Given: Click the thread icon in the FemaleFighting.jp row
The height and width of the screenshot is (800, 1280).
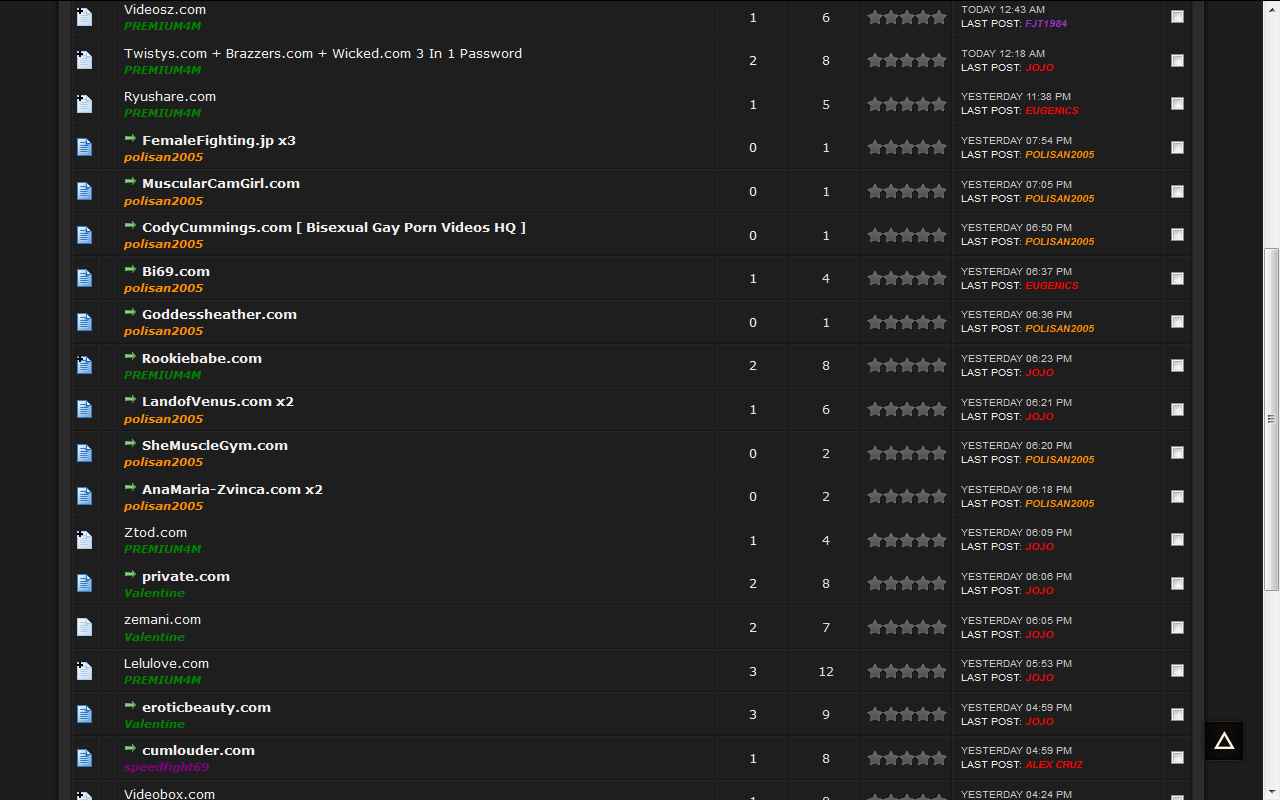Looking at the screenshot, I should click(84, 148).
